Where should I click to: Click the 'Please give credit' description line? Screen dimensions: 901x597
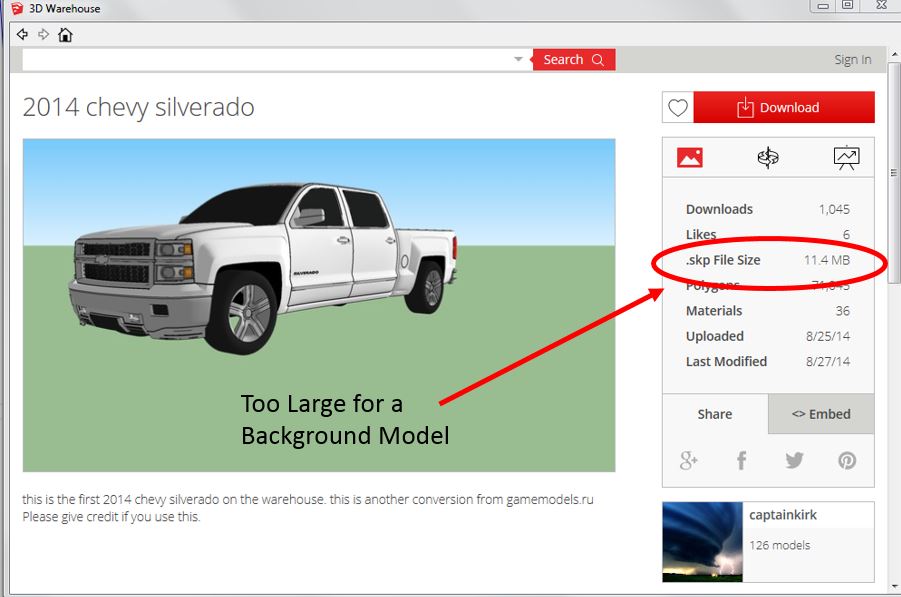111,517
